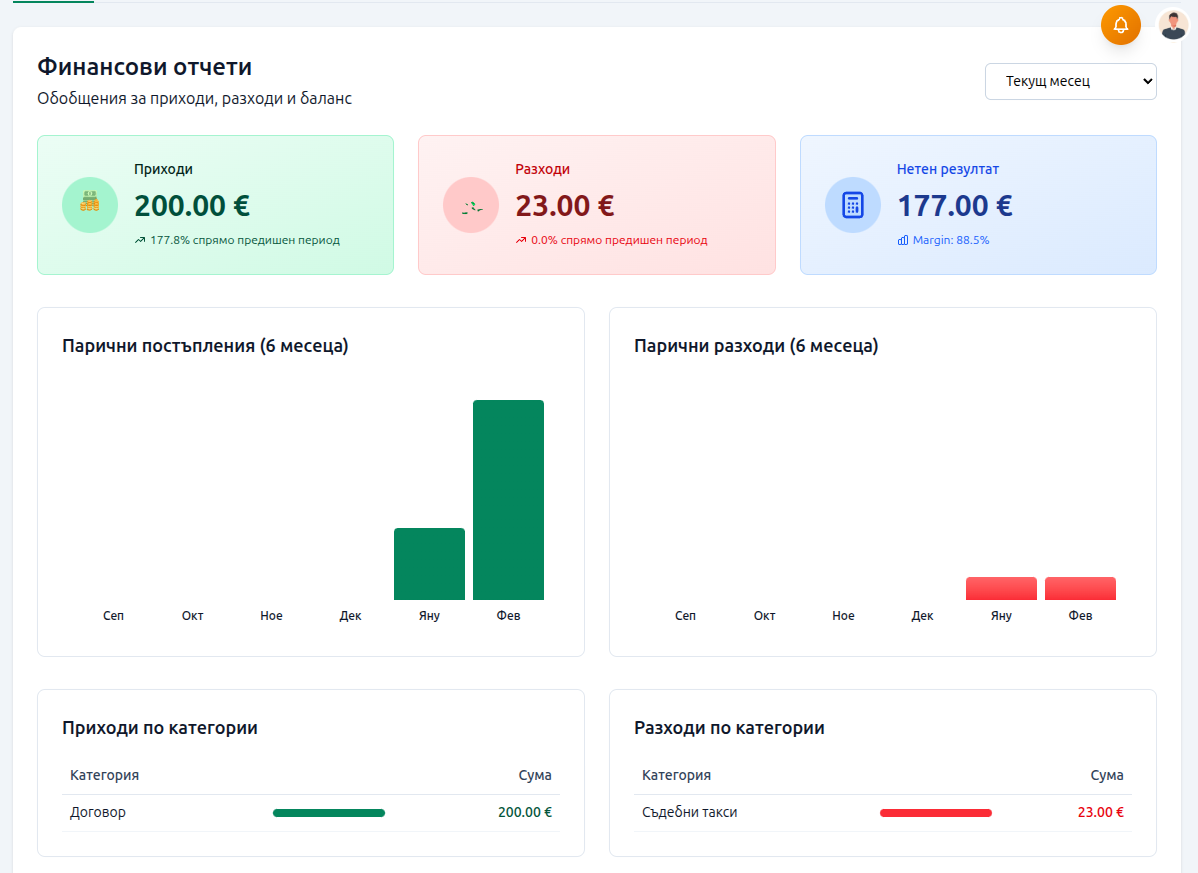Screen dimensions: 1198x873
Task: Click the Нетен резултат 177.00 € amount
Action: (x=954, y=206)
